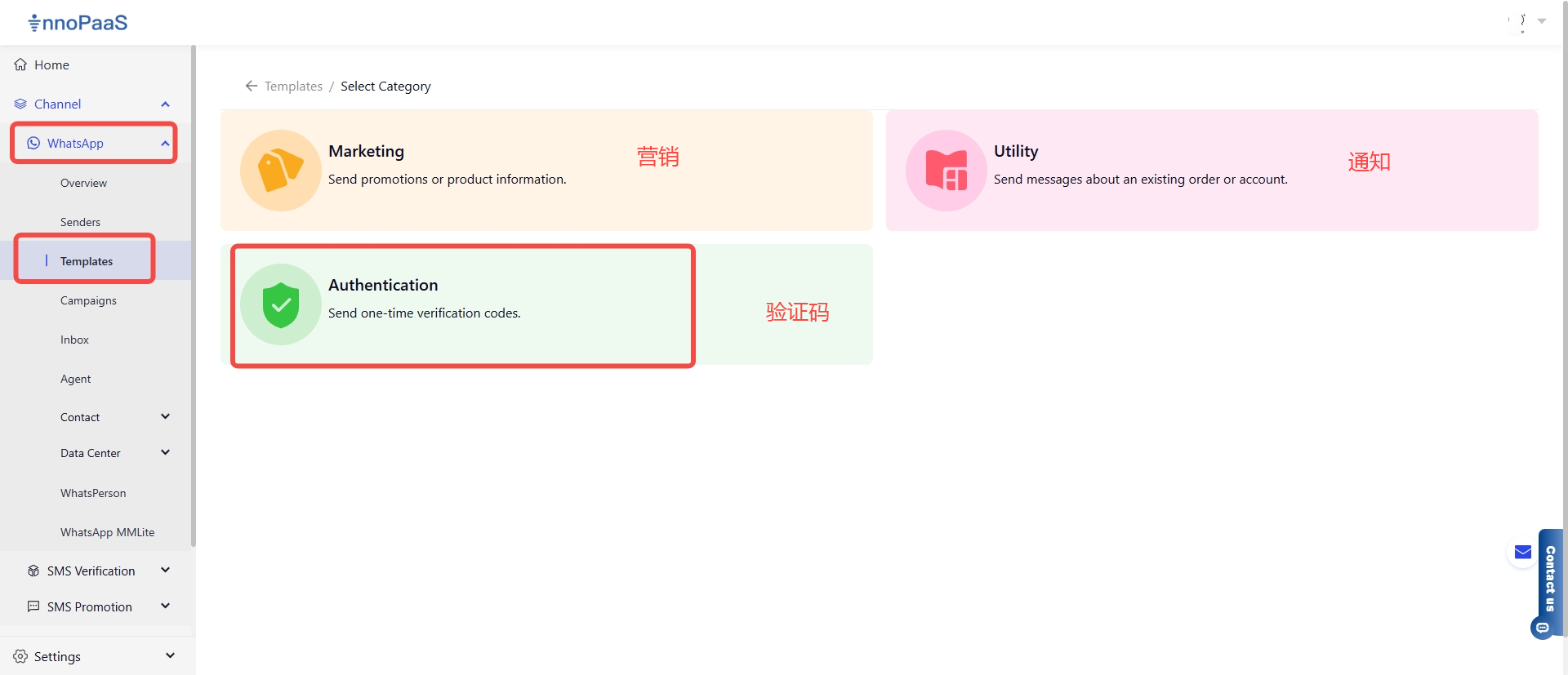Open Campaigns in the WhatsApp menu
Viewport: 1568px width, 675px height.
[88, 300]
